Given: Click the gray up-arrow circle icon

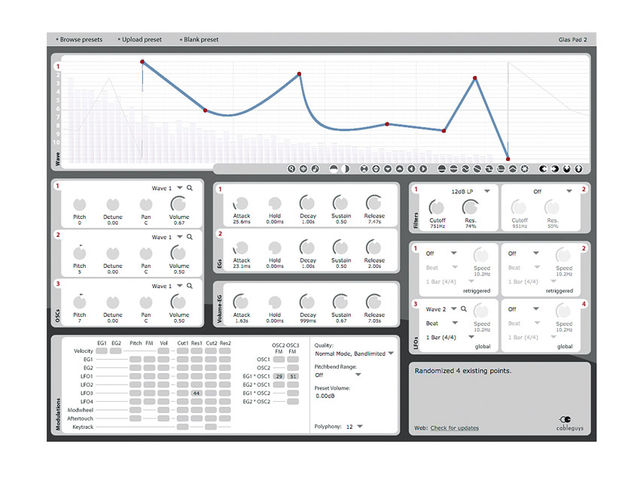Looking at the screenshot, I should (x=400, y=169).
